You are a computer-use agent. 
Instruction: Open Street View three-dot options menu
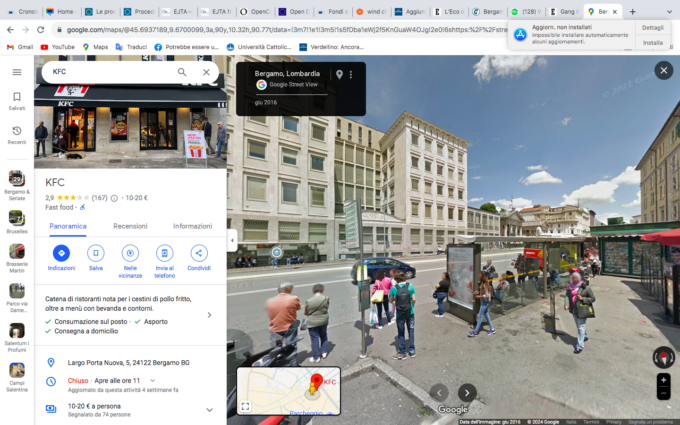[x=351, y=75]
